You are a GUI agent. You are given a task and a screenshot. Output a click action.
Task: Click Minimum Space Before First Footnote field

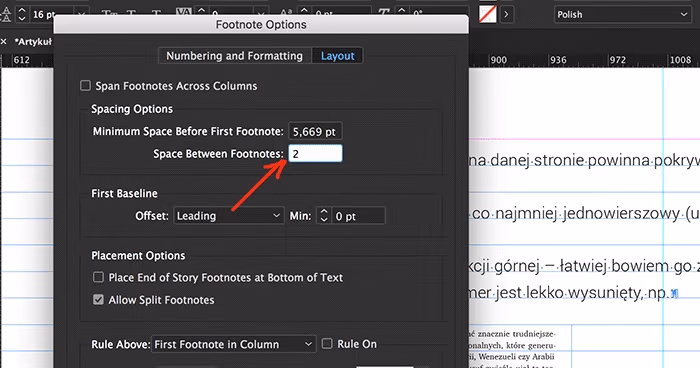click(x=315, y=132)
